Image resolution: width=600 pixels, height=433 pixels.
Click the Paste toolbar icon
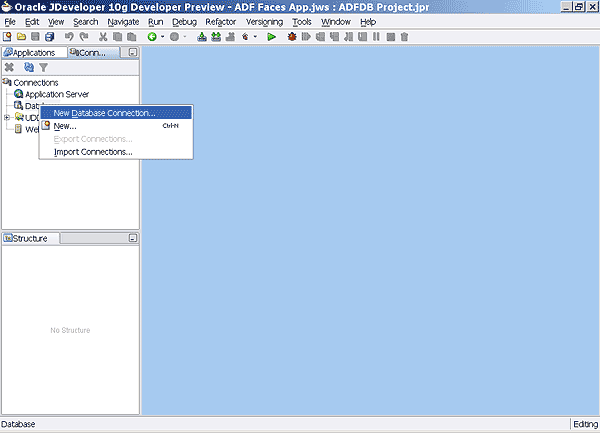132,37
